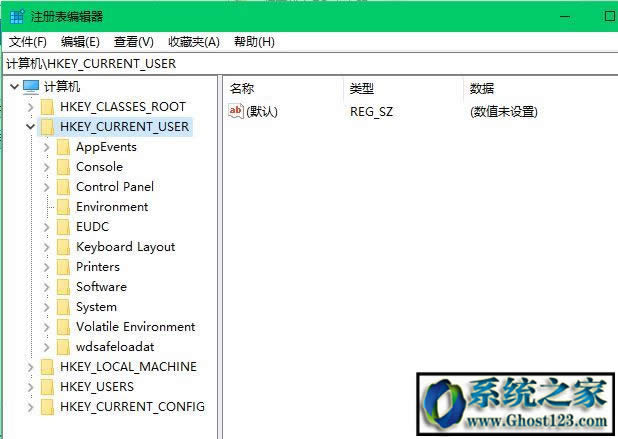
Task: Click the 类型 column header
Action: click(361, 89)
